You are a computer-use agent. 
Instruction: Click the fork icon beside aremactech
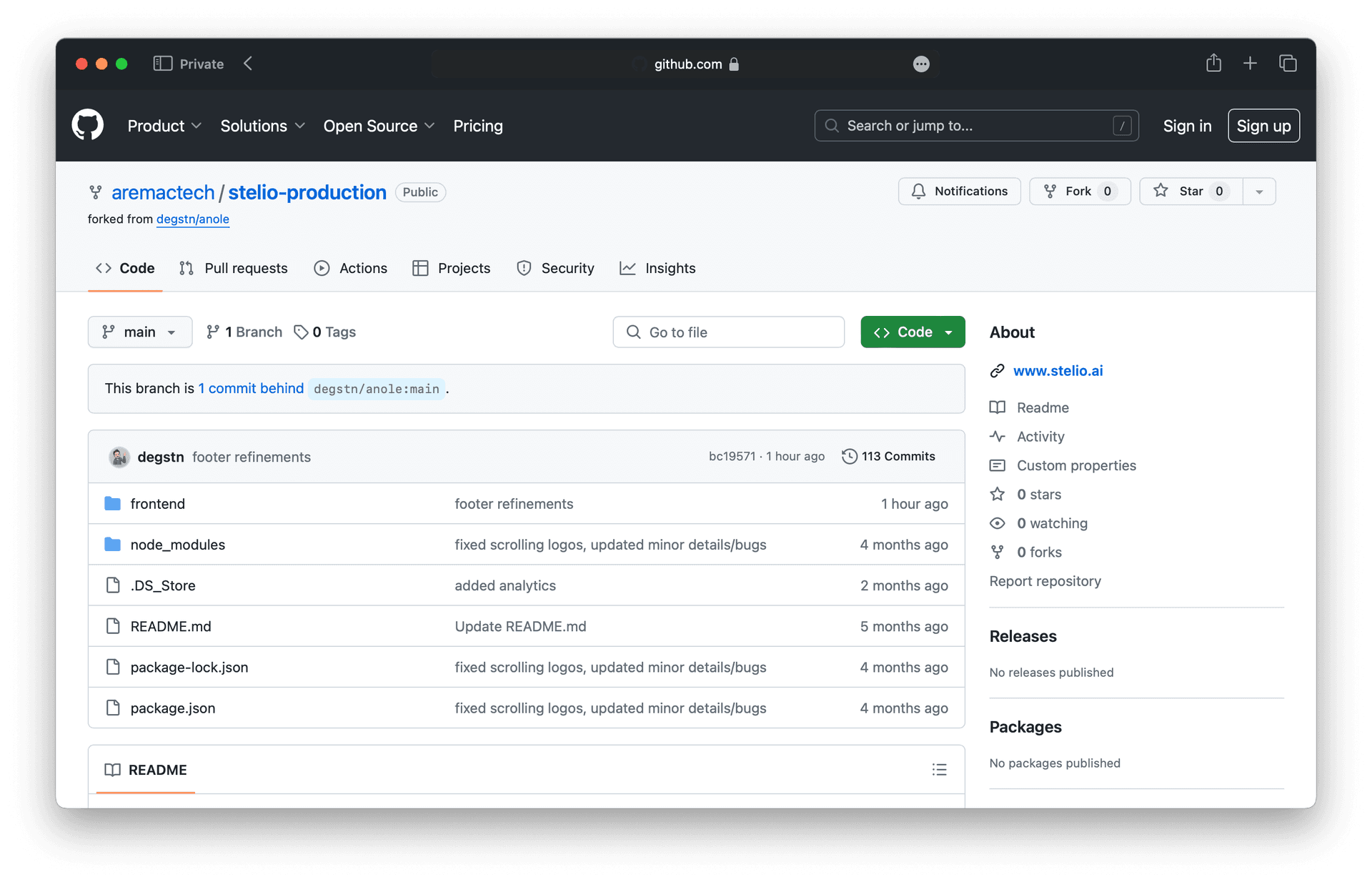pos(96,192)
